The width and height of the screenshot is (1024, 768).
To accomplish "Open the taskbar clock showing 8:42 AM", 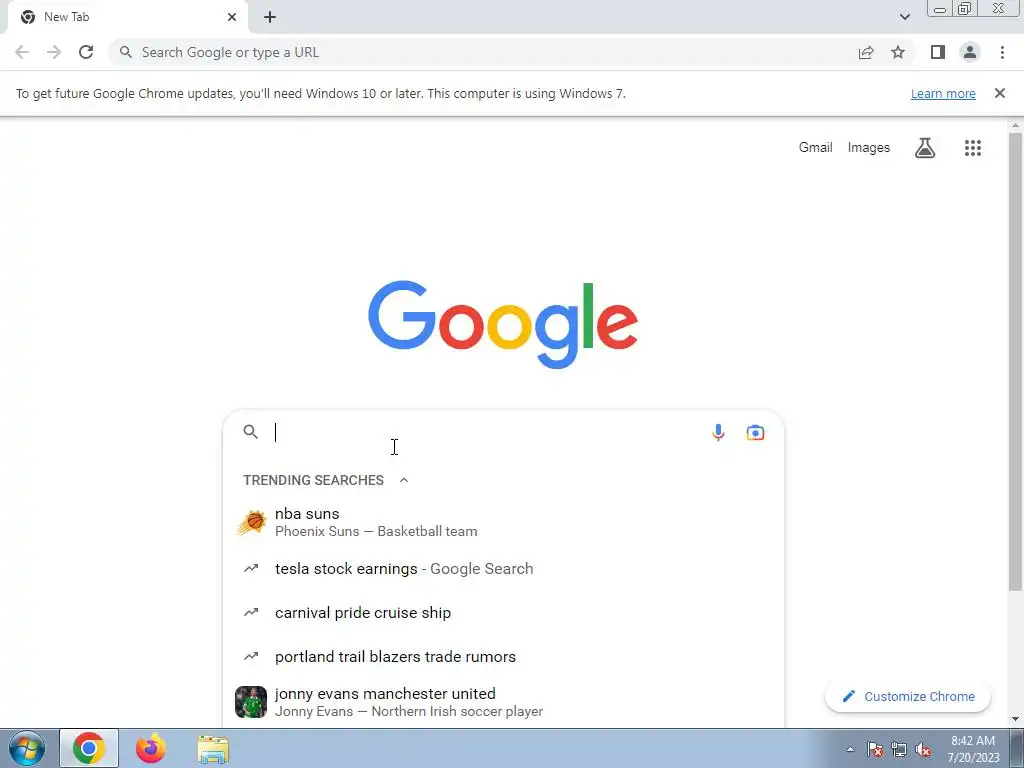I will (x=973, y=749).
